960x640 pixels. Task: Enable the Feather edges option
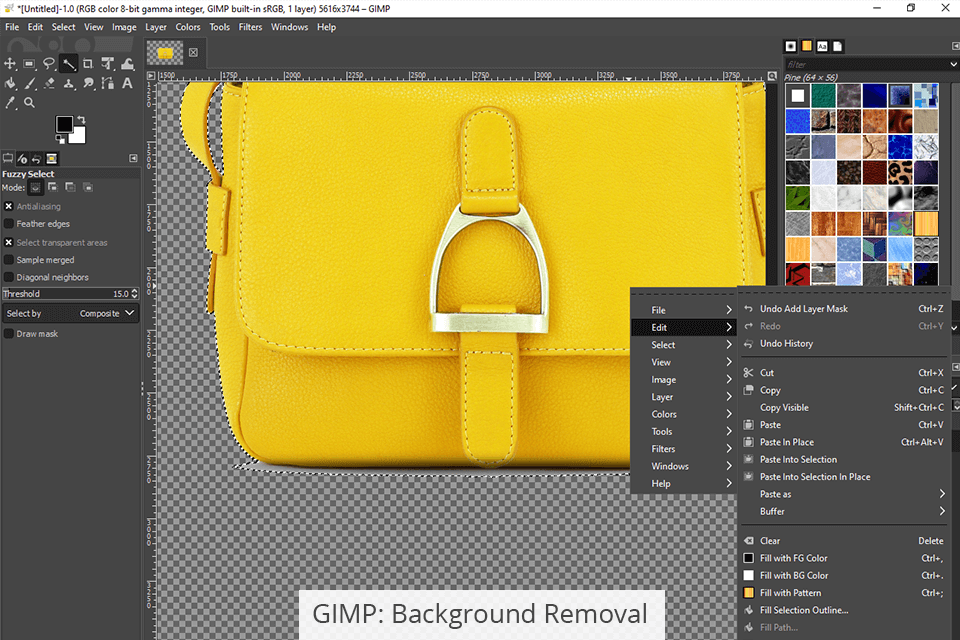9,224
